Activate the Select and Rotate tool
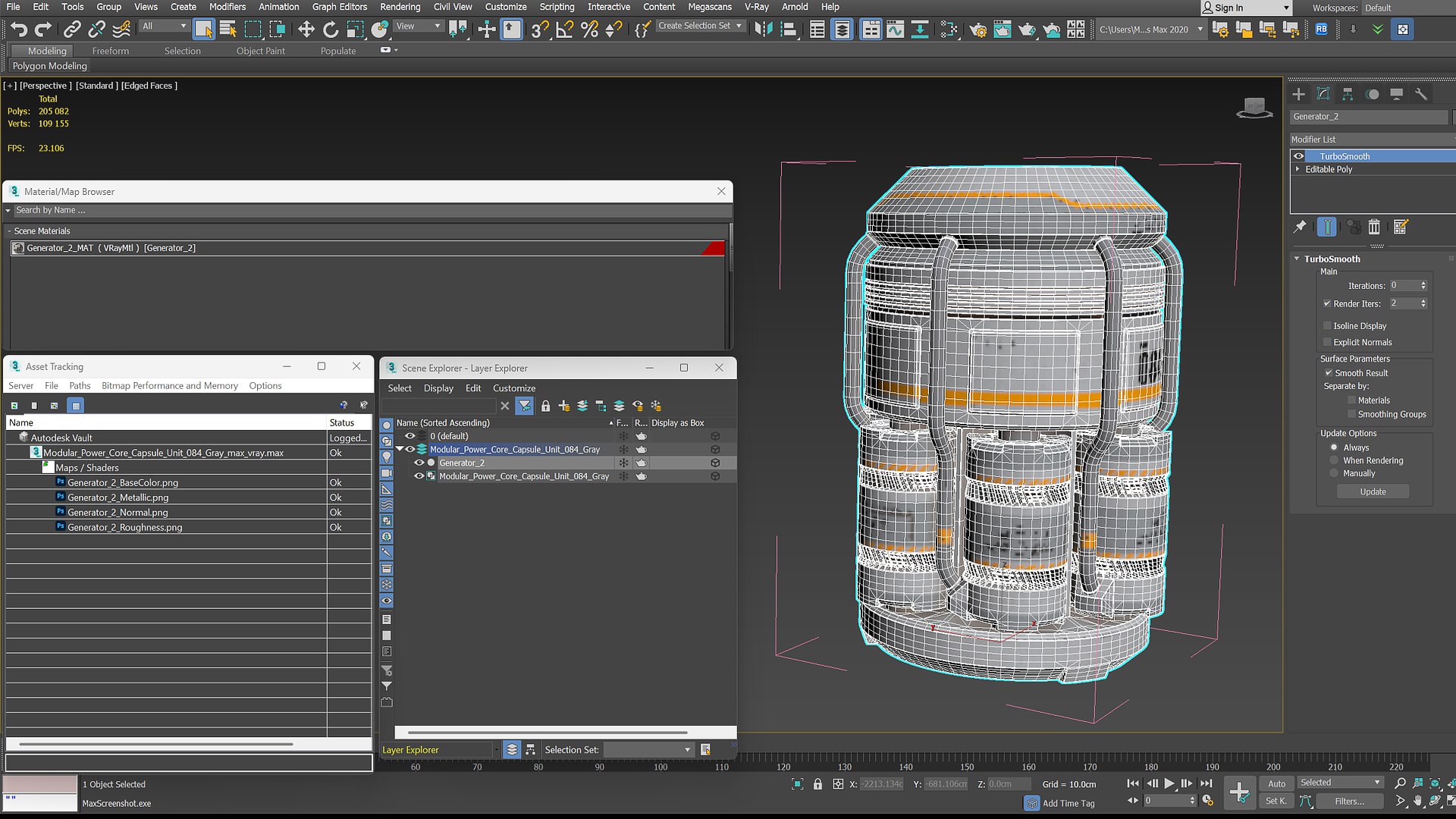 [x=331, y=29]
